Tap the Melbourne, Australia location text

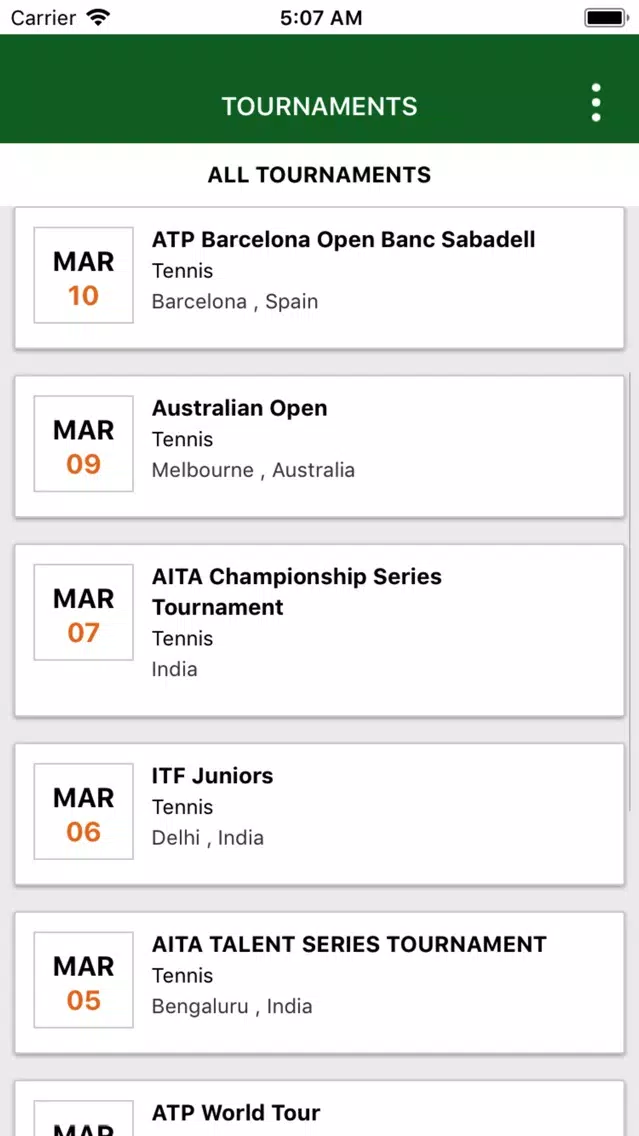(x=253, y=470)
